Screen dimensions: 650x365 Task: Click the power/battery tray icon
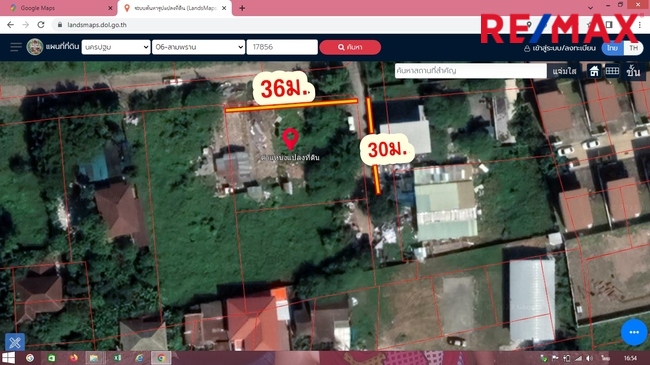(567, 358)
